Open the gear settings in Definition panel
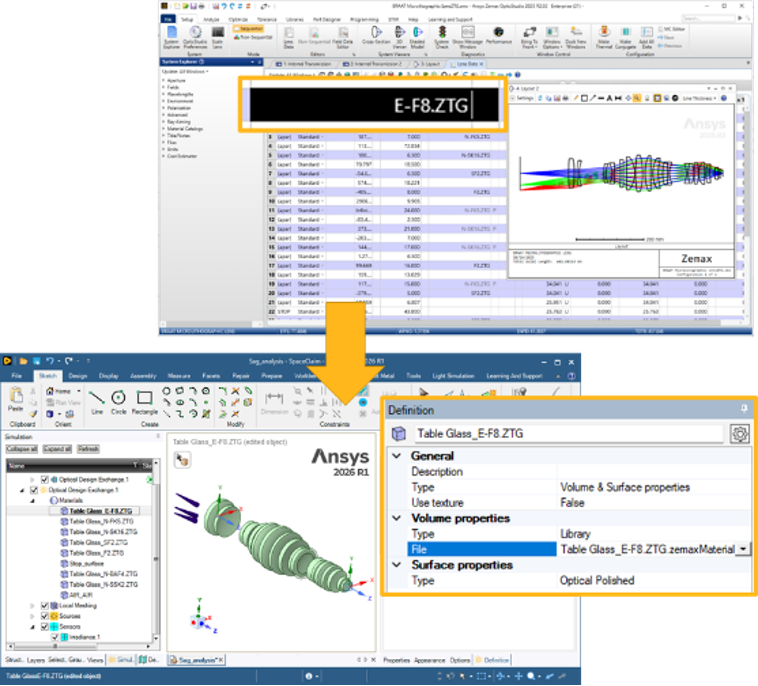Image resolution: width=758 pixels, height=686 pixels. pyautogui.click(x=739, y=434)
